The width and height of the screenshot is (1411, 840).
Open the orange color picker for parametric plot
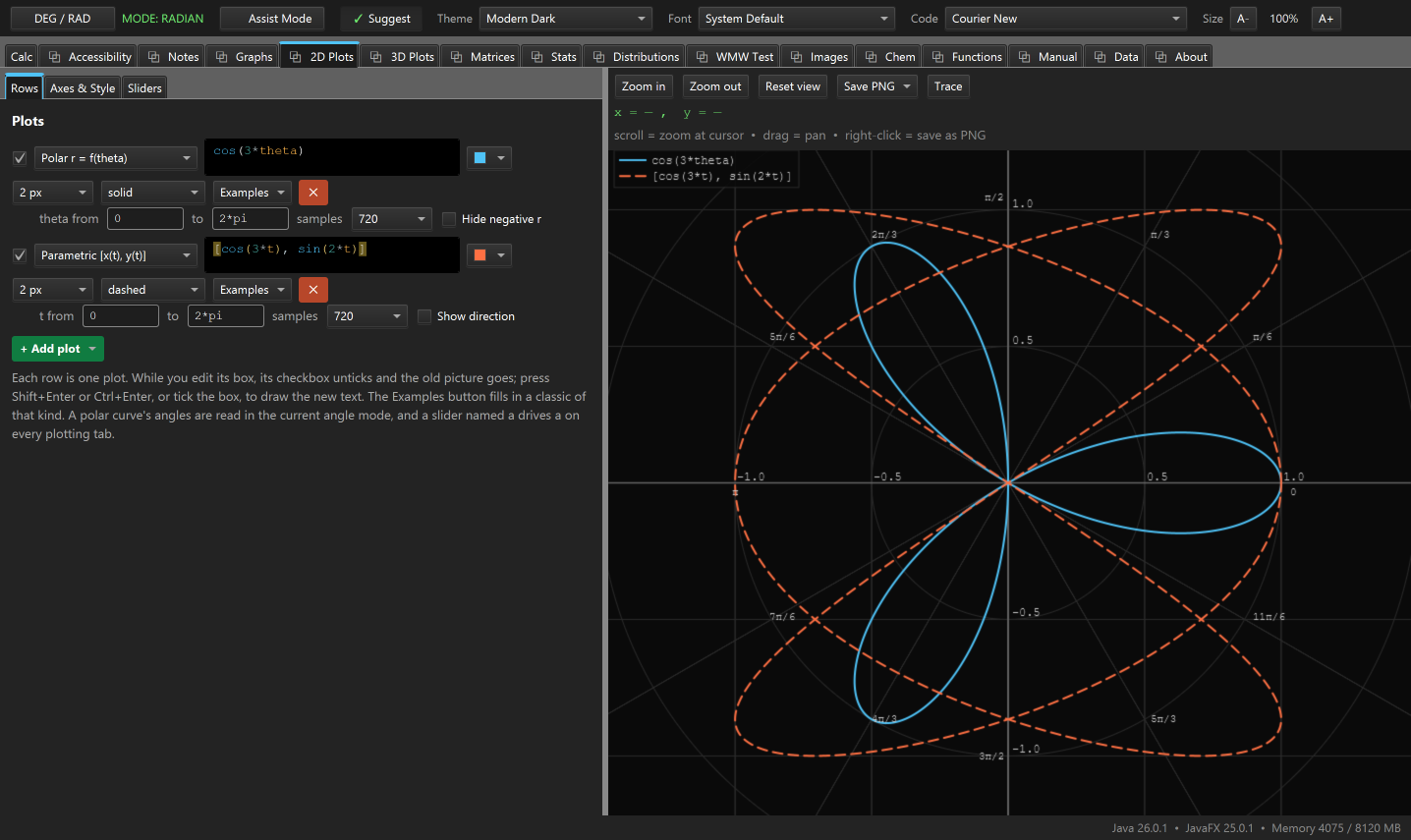coord(489,255)
